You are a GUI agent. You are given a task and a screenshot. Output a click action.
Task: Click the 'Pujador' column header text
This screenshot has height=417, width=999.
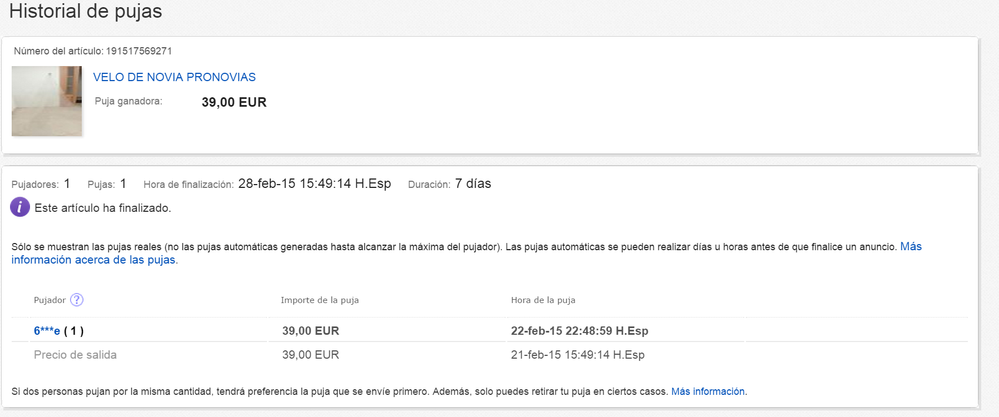click(50, 300)
